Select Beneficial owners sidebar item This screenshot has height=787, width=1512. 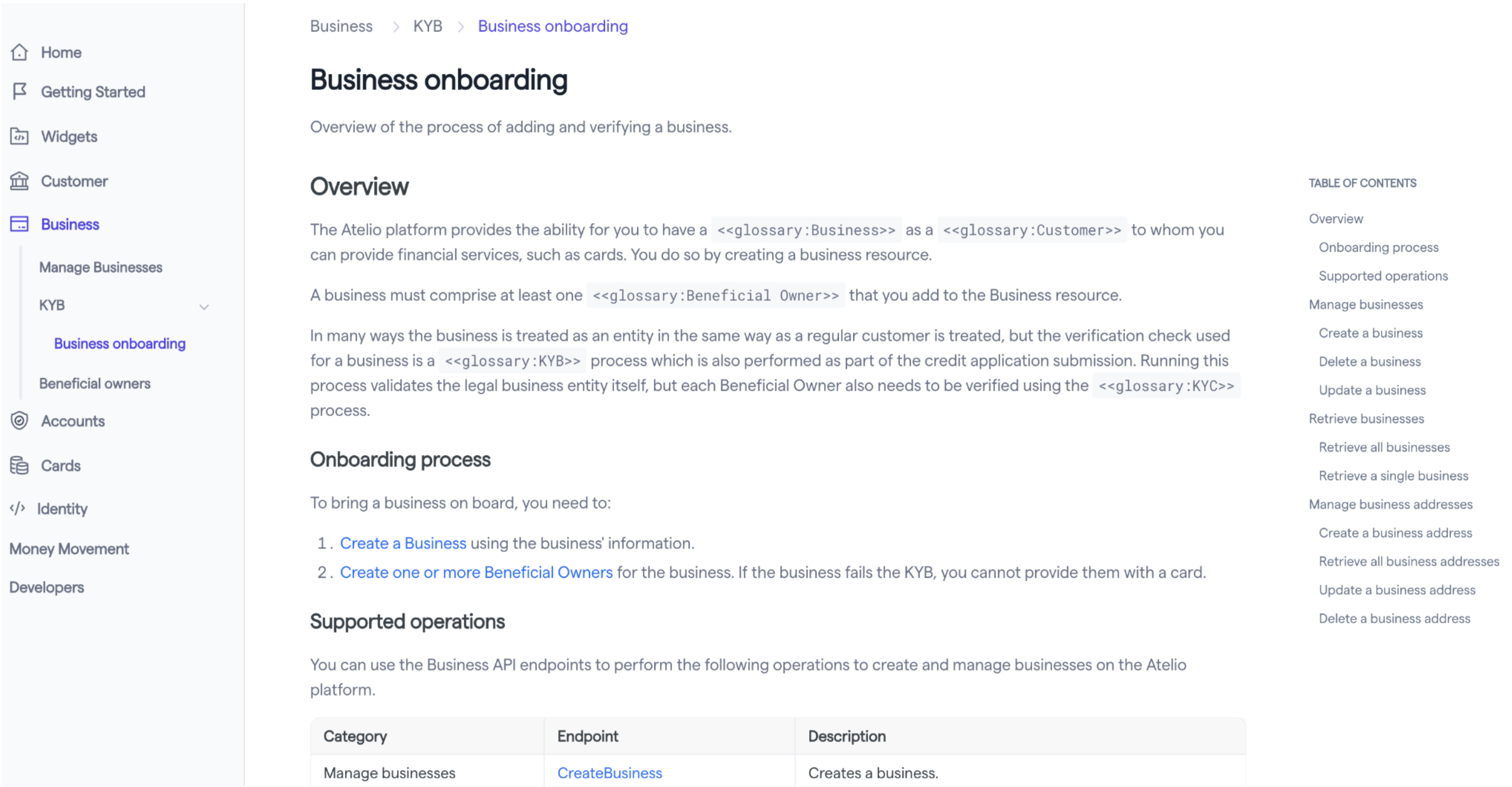tap(95, 383)
